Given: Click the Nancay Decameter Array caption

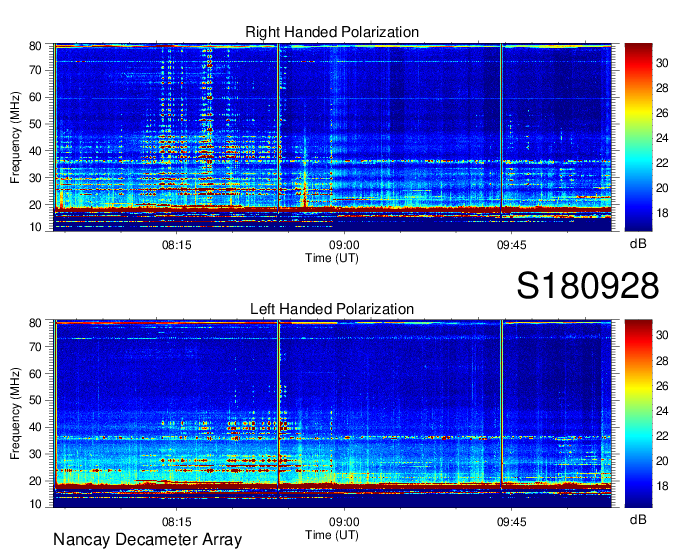Looking at the screenshot, I should [147, 539].
